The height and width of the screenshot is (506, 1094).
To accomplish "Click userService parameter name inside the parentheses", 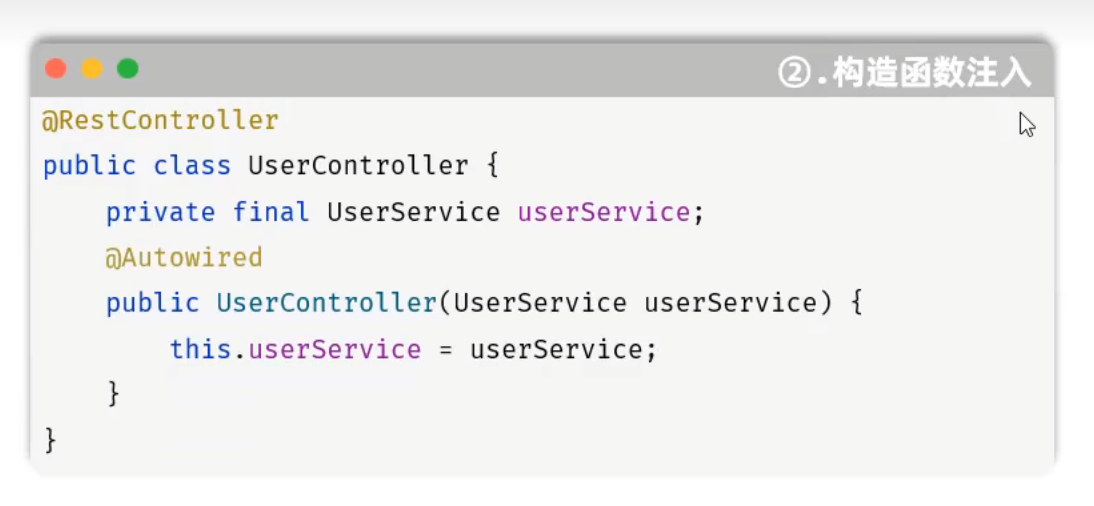I will click(730, 303).
